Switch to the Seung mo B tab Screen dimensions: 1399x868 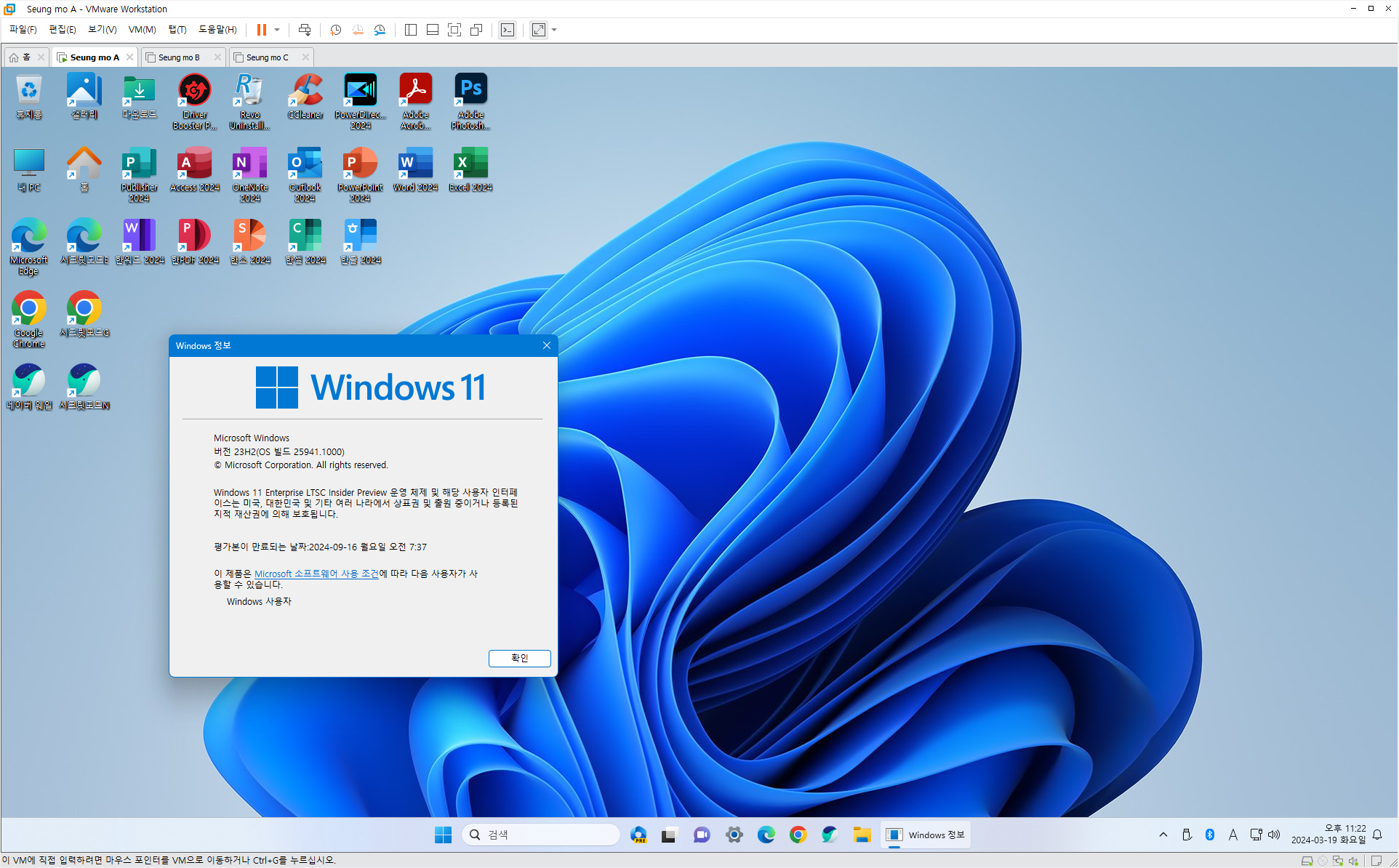[179, 57]
